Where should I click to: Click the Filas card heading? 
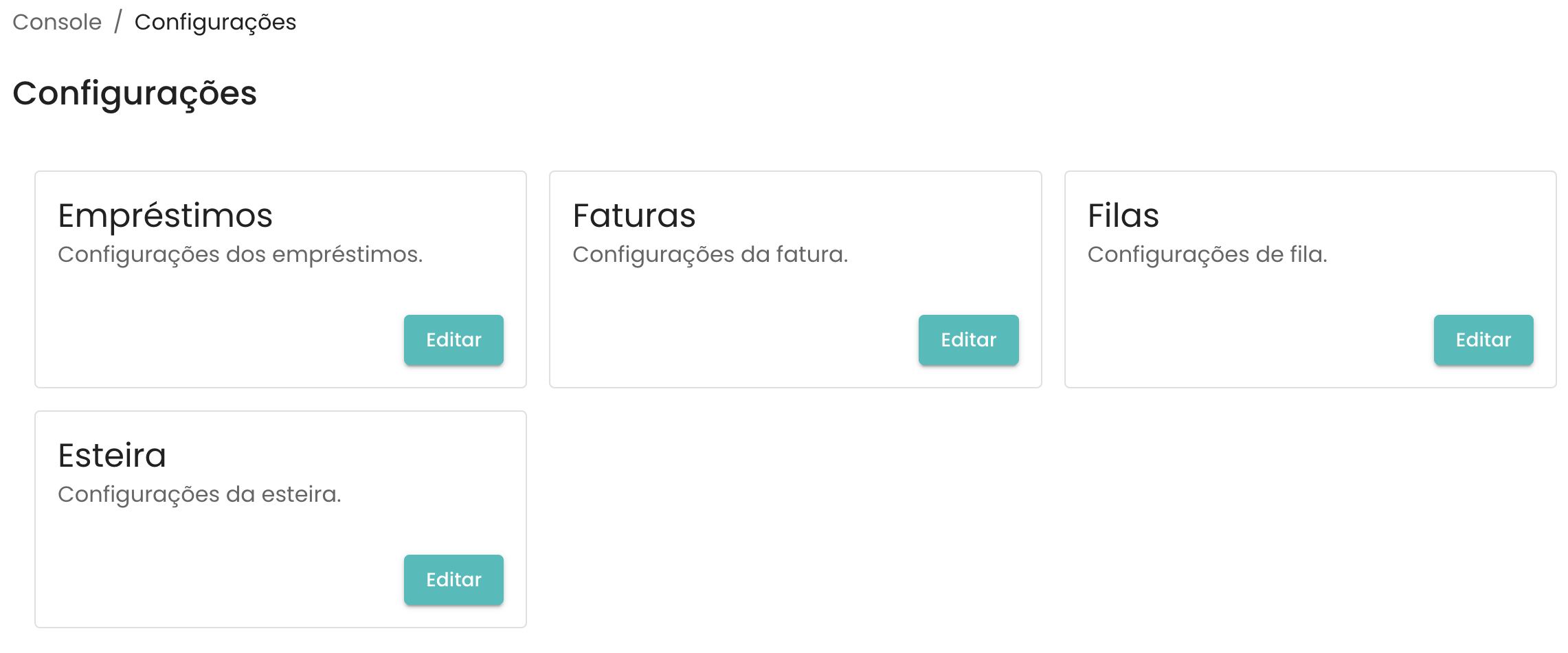tap(1123, 216)
